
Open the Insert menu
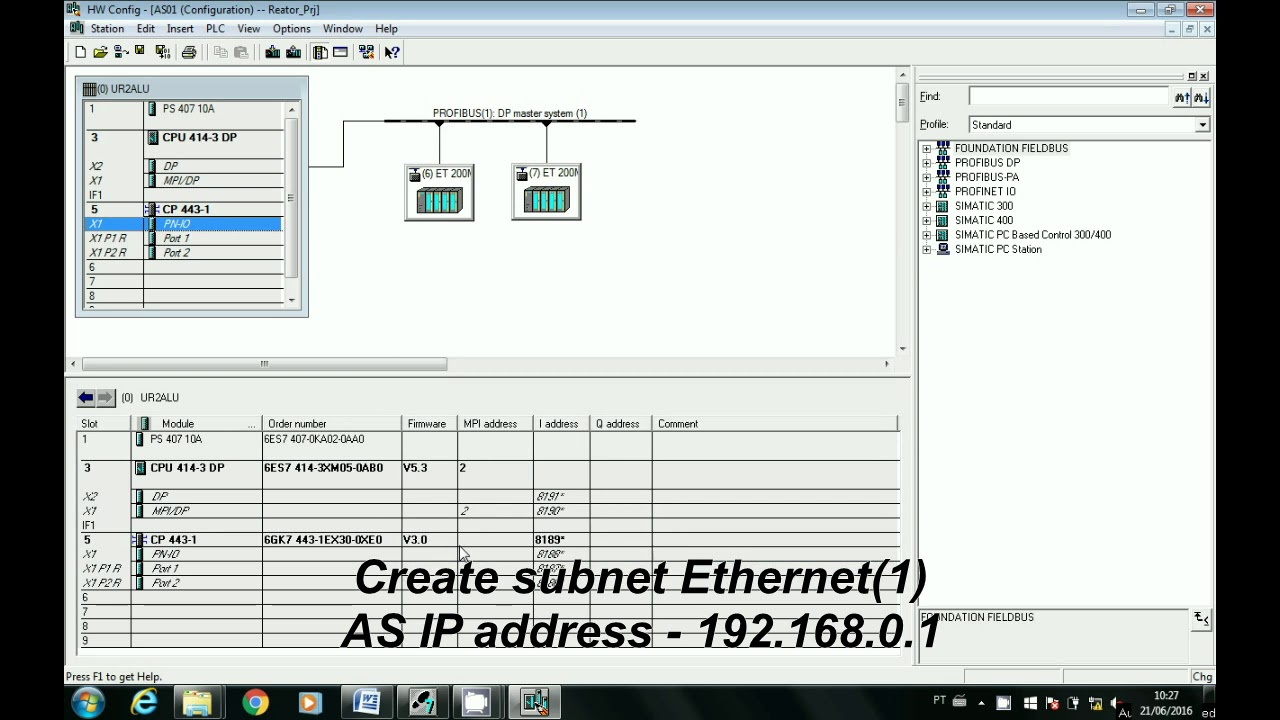tap(180, 29)
